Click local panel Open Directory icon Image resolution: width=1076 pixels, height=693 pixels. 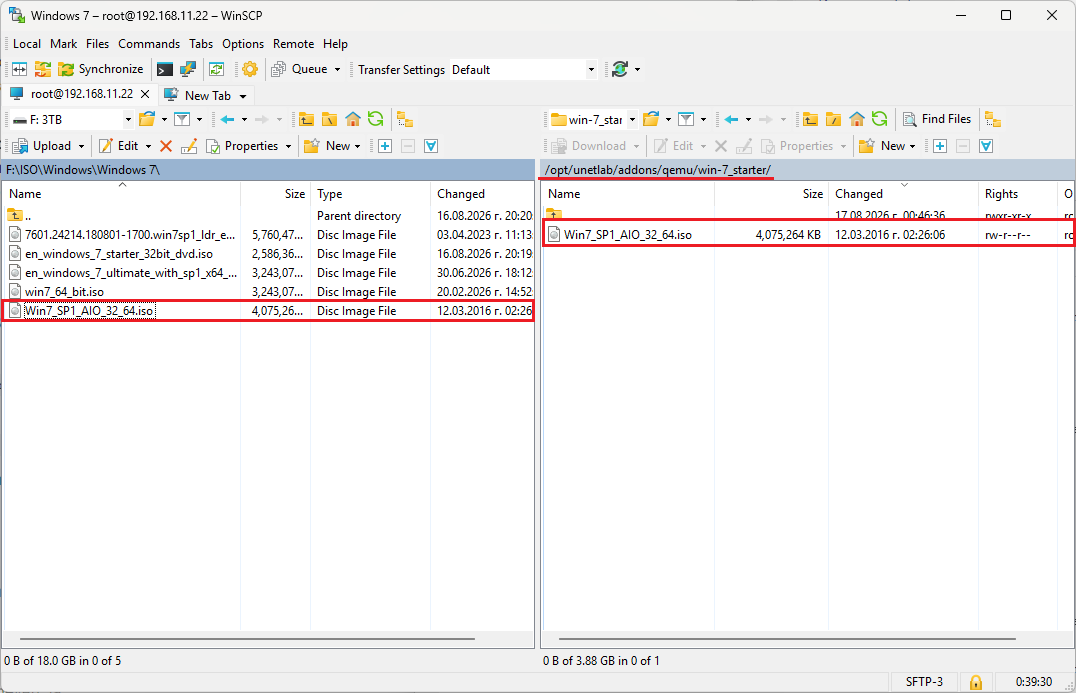pyautogui.click(x=147, y=119)
